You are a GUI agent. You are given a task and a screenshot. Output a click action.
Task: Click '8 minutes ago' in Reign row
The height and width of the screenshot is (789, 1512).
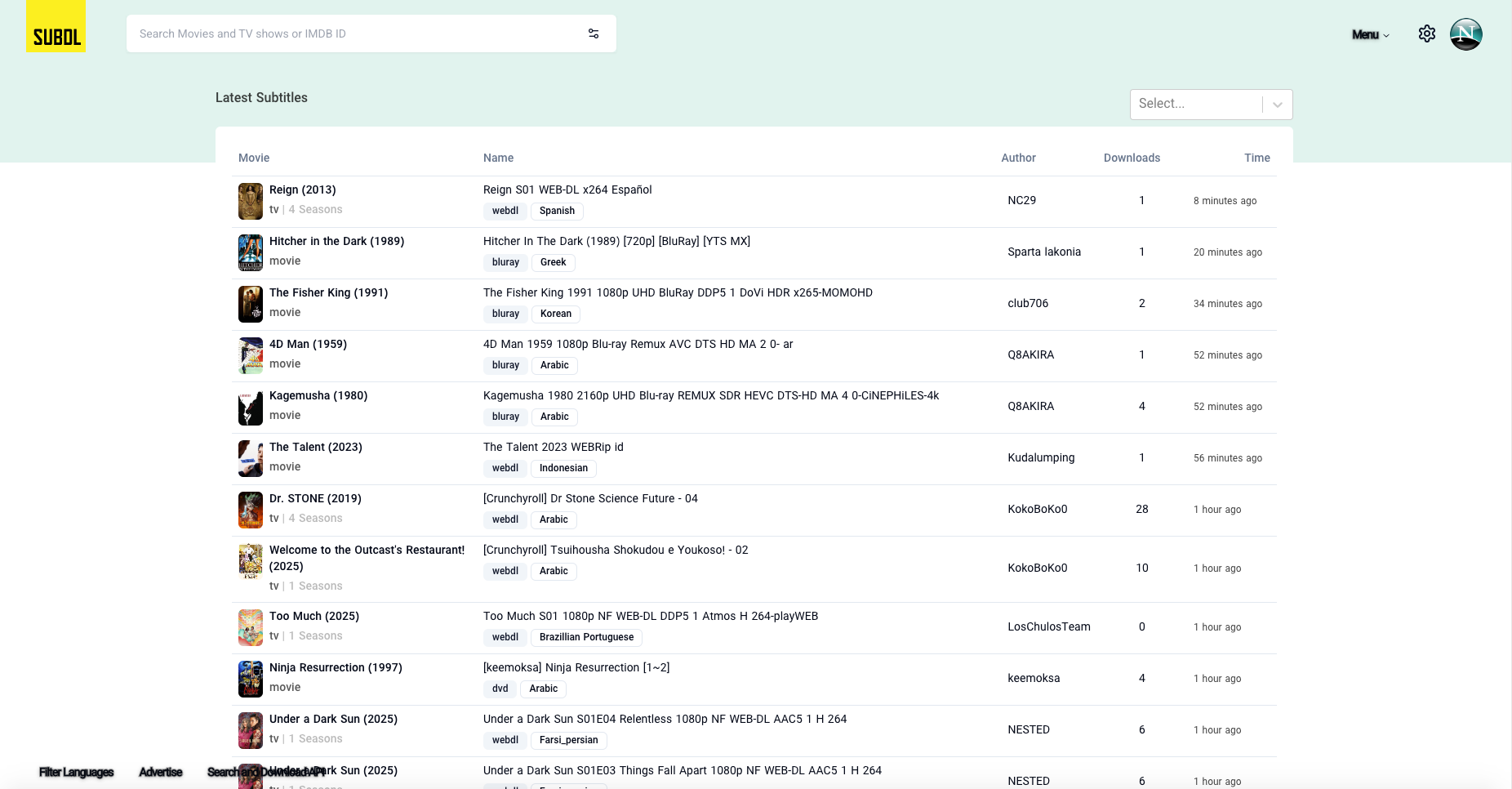[x=1225, y=201]
